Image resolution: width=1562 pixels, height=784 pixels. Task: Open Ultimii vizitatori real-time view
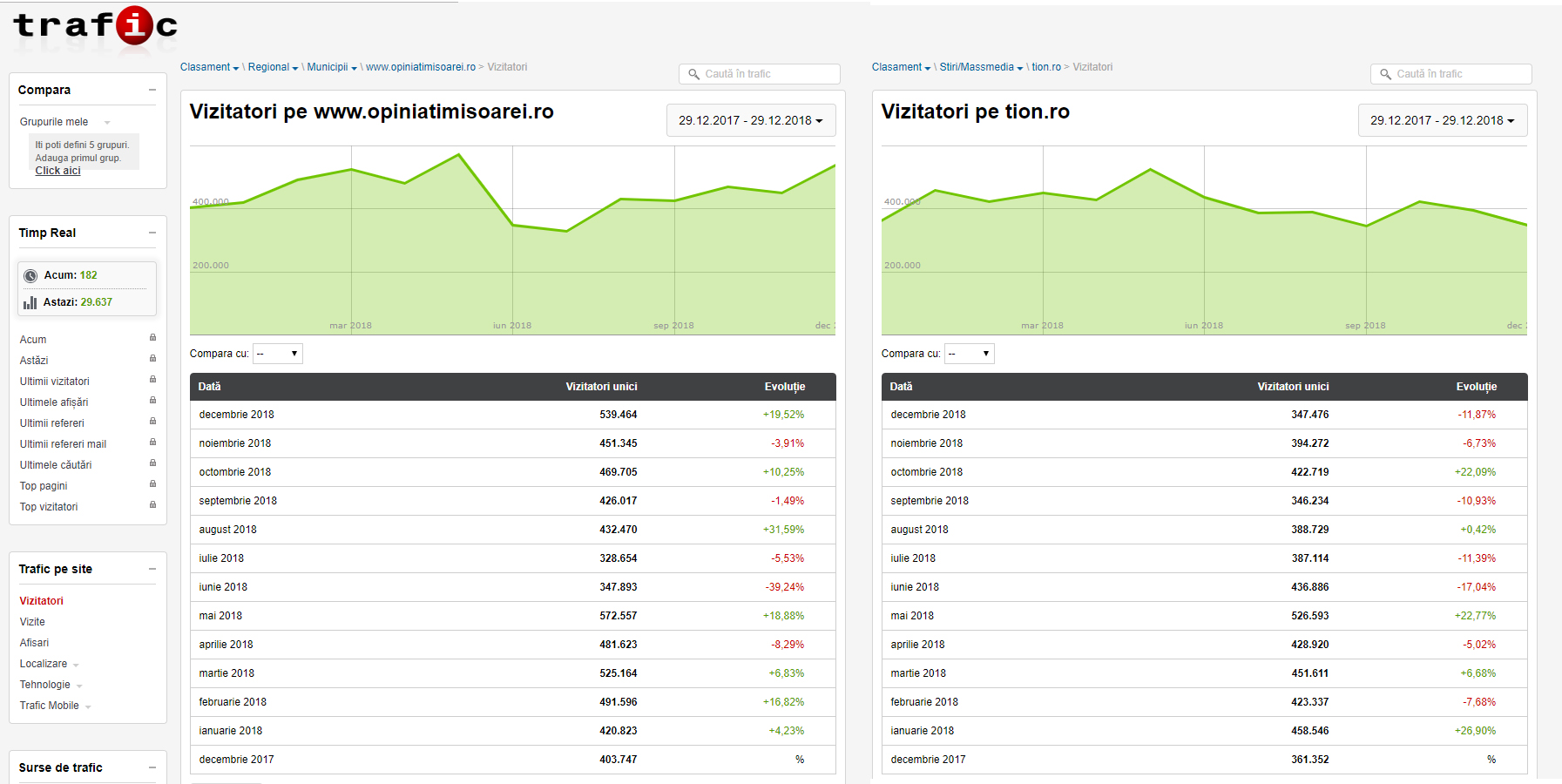pos(55,382)
